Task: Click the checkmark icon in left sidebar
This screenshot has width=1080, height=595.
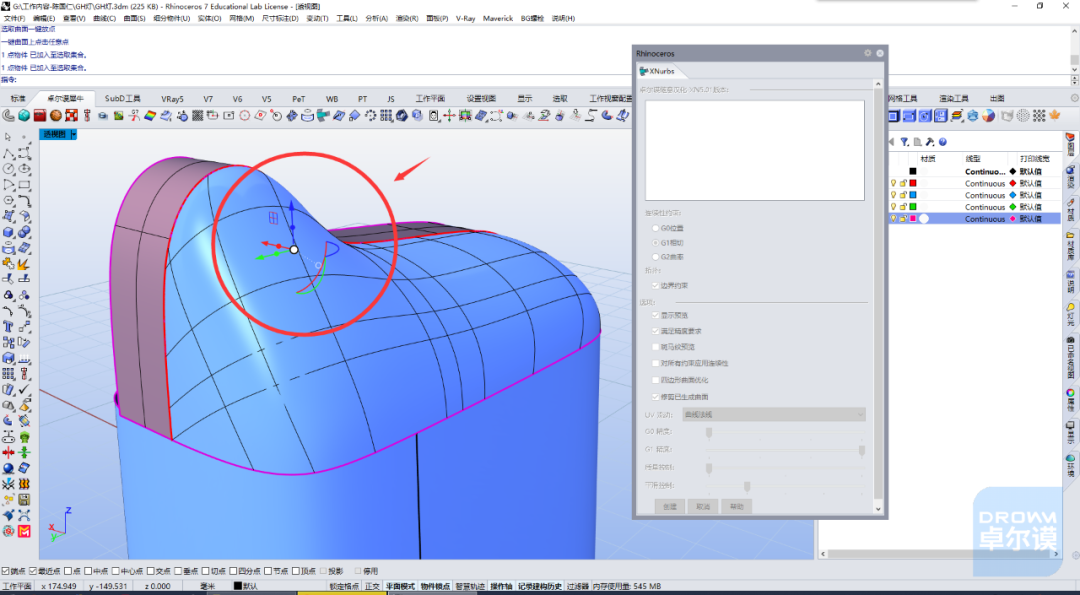Action: pos(24,389)
